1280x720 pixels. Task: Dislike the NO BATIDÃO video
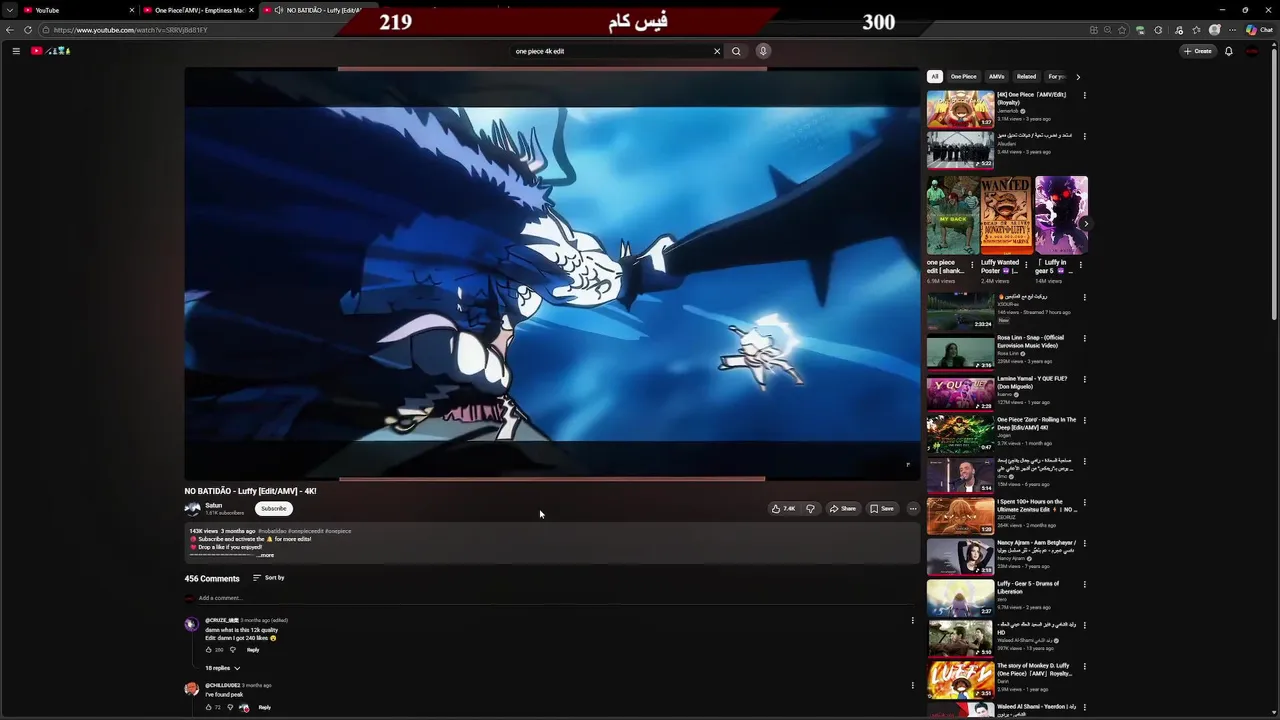pos(810,509)
